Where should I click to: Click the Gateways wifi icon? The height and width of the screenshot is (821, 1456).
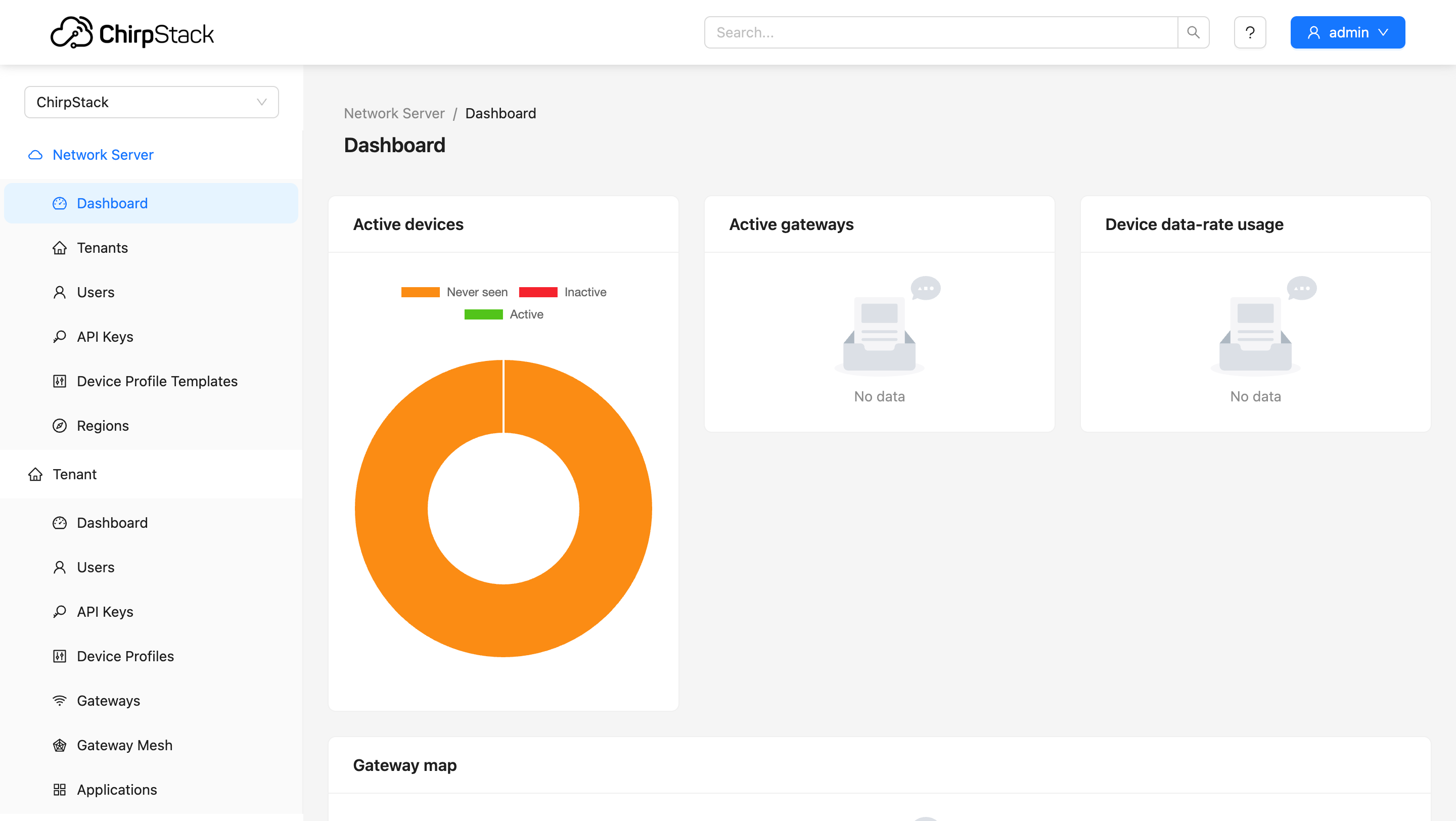(59, 701)
